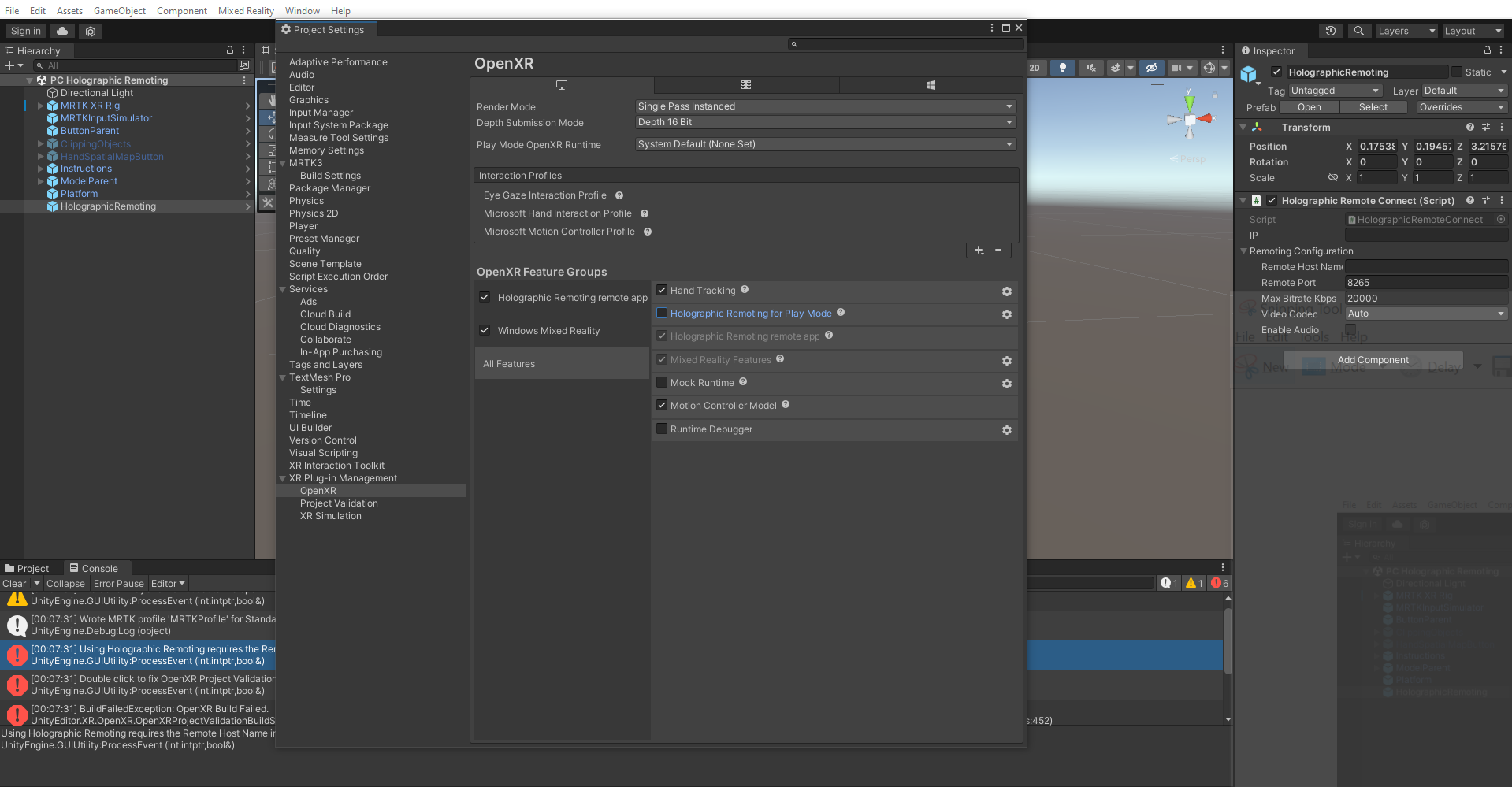Image resolution: width=1512 pixels, height=787 pixels.
Task: Collapse the Remoting Configuration foldout
Action: tap(1243, 251)
